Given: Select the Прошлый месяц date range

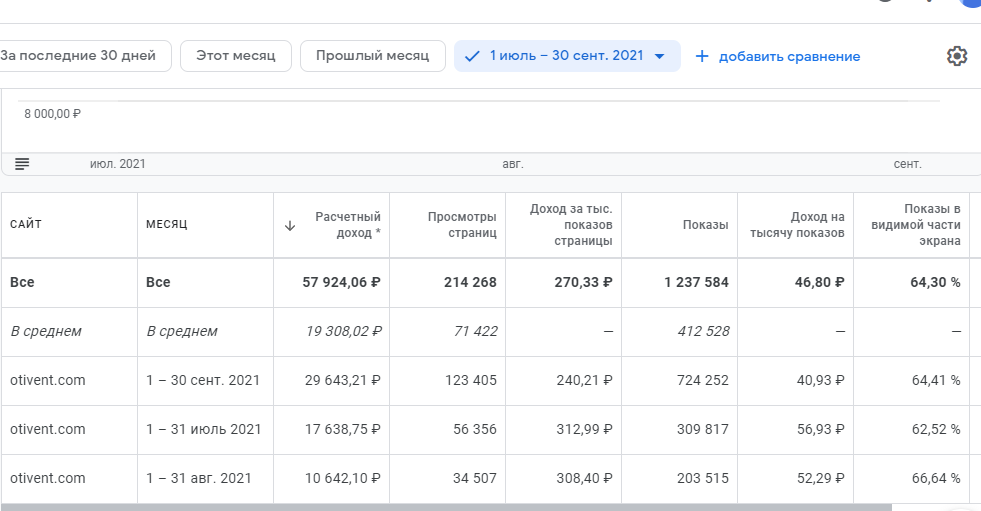Looking at the screenshot, I should [x=372, y=56].
